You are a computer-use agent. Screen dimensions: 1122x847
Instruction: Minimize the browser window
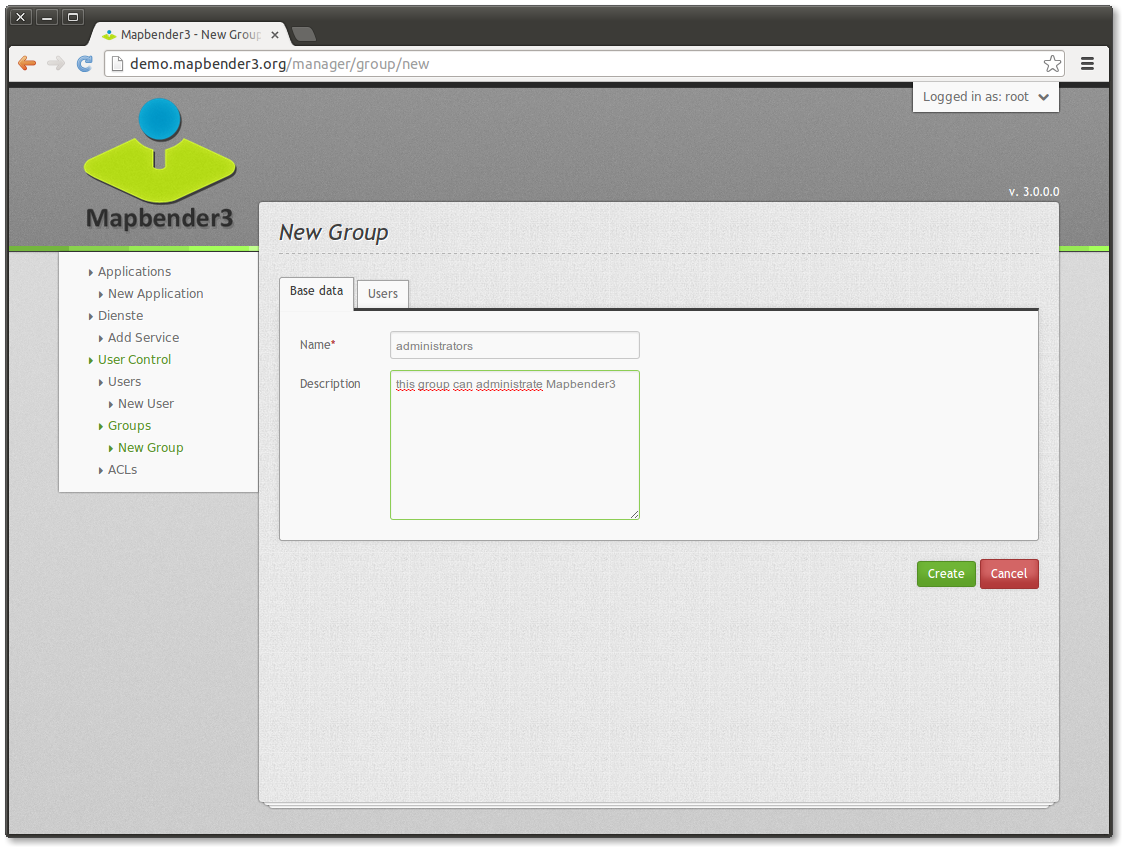click(47, 16)
